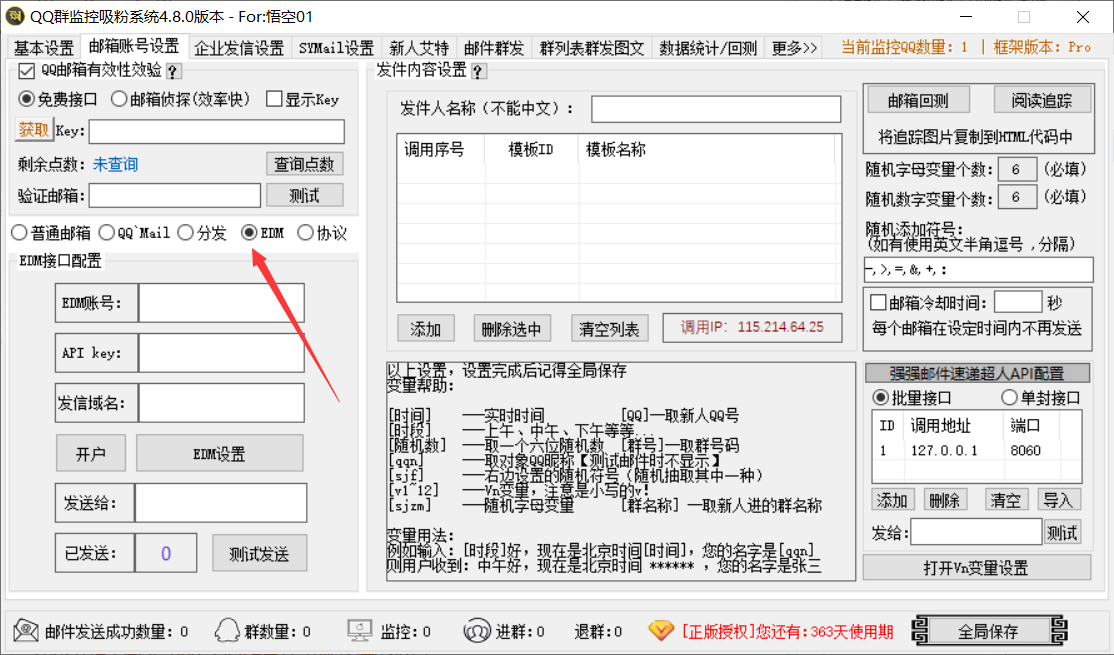Viewport: 1114px width, 655px height.
Task: Click the envelope icon for 邮件发送成功数量
Action: click(x=26, y=630)
